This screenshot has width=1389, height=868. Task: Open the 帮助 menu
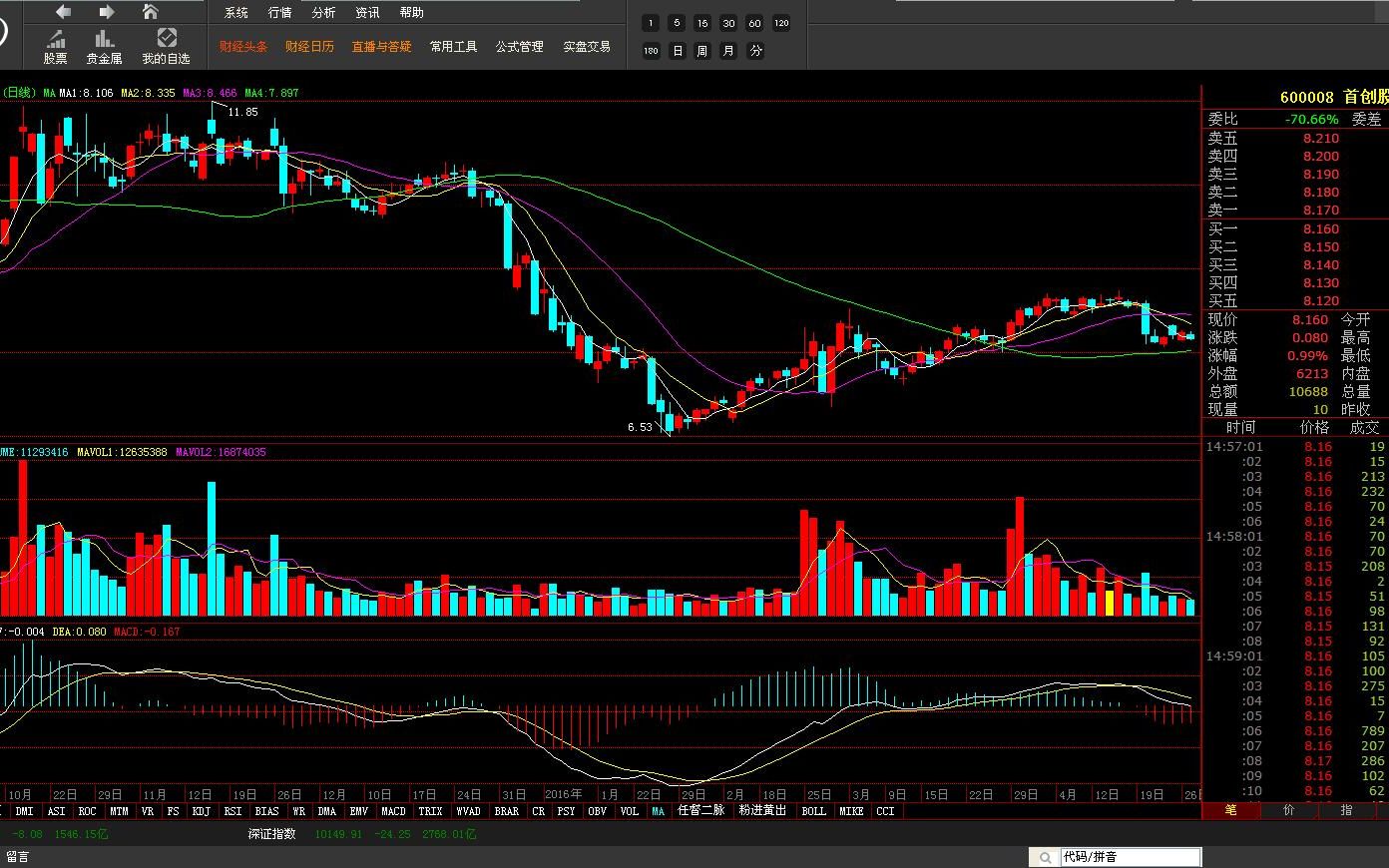(411, 13)
